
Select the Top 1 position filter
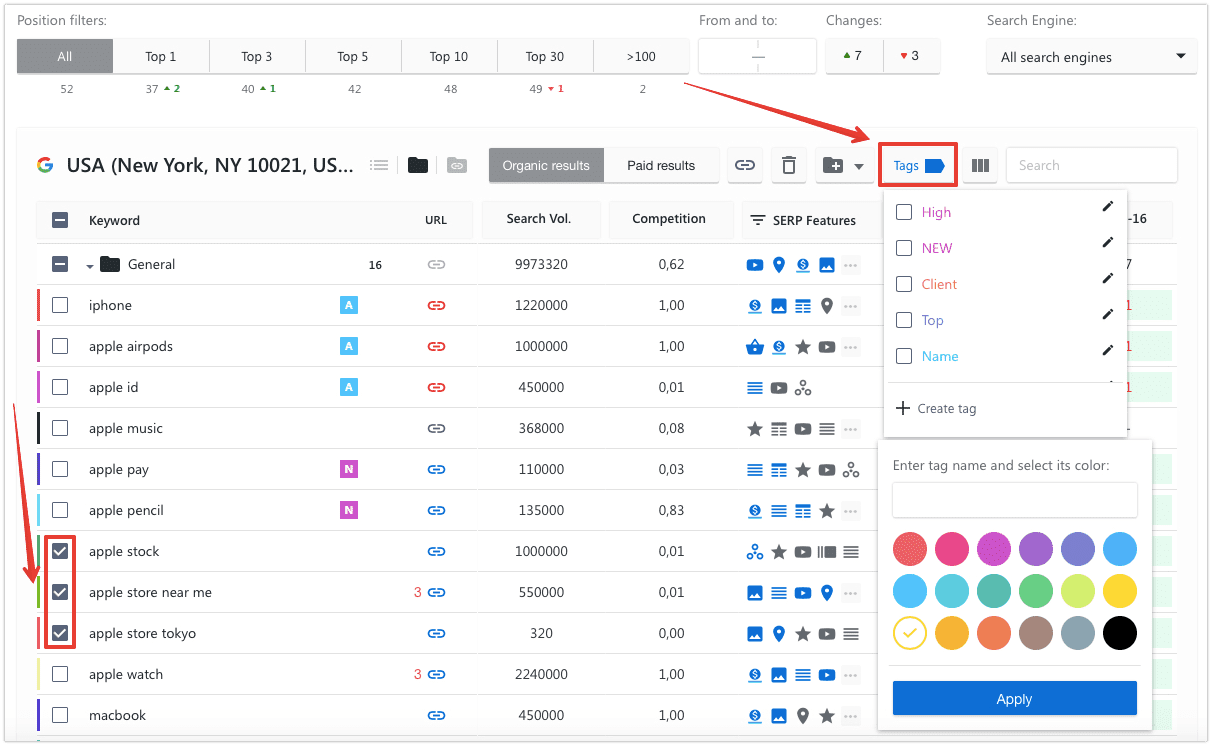click(x=161, y=56)
